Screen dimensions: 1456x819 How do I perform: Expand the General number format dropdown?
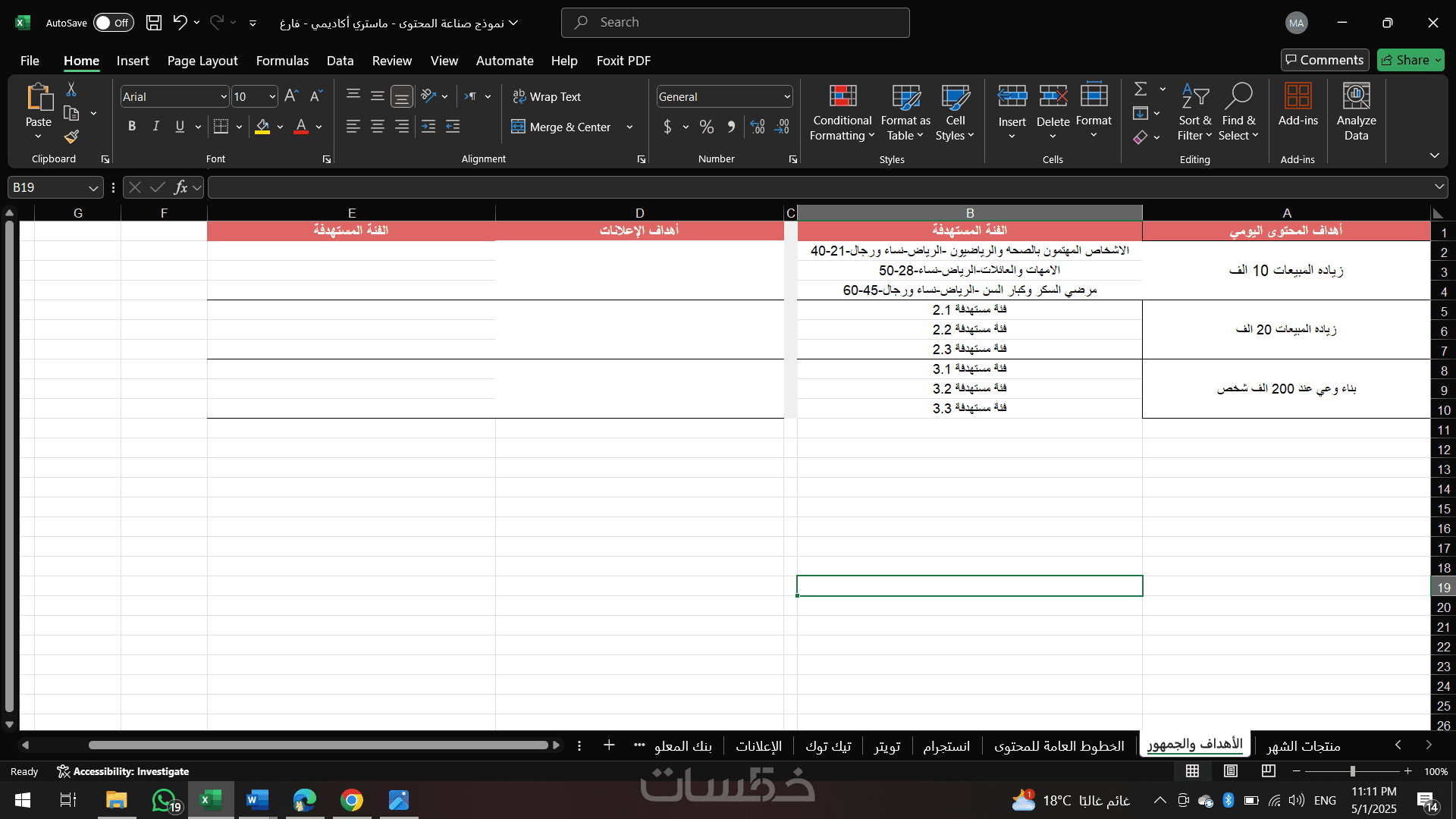pos(787,97)
